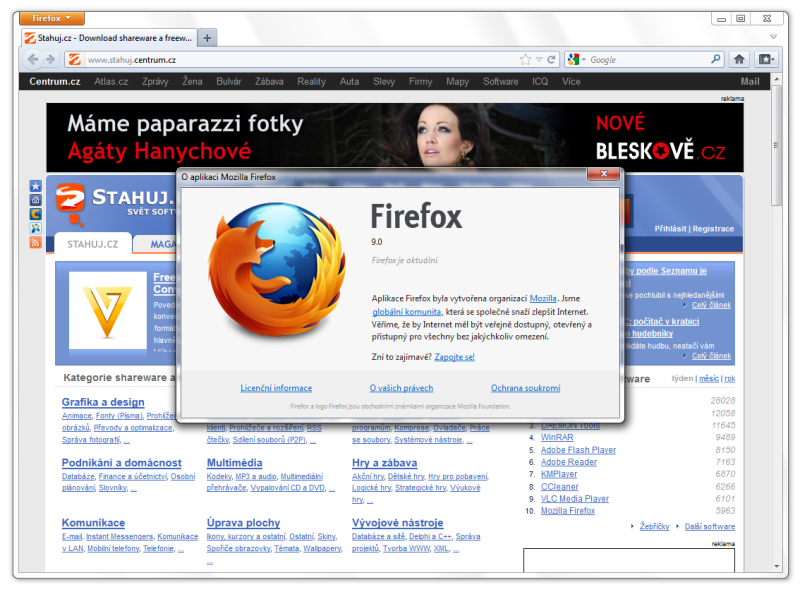Screen dimensions: 800x592
Task: Open Grafika a design category
Action: point(103,402)
